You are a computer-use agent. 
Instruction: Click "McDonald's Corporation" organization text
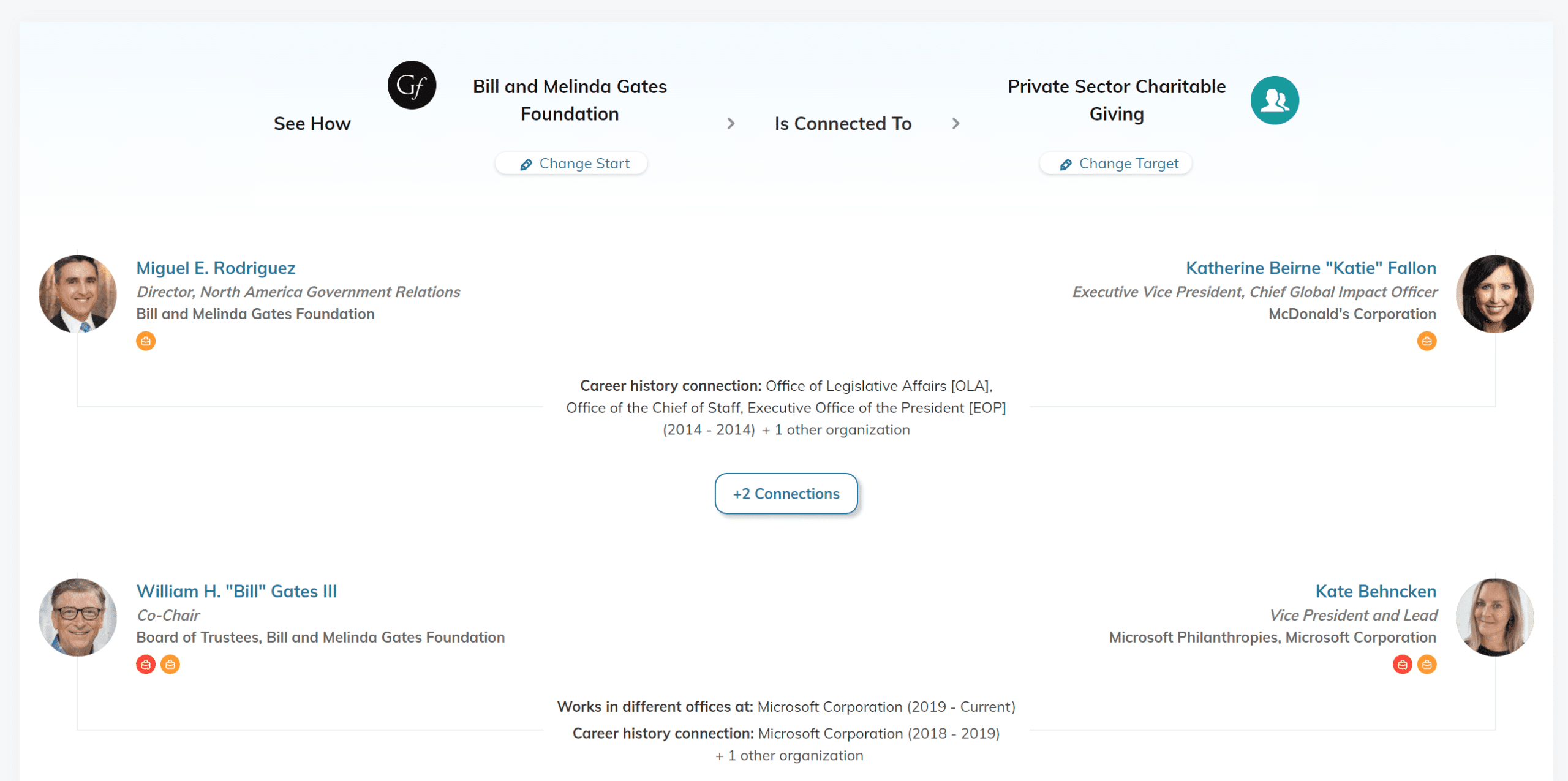pyautogui.click(x=1352, y=314)
